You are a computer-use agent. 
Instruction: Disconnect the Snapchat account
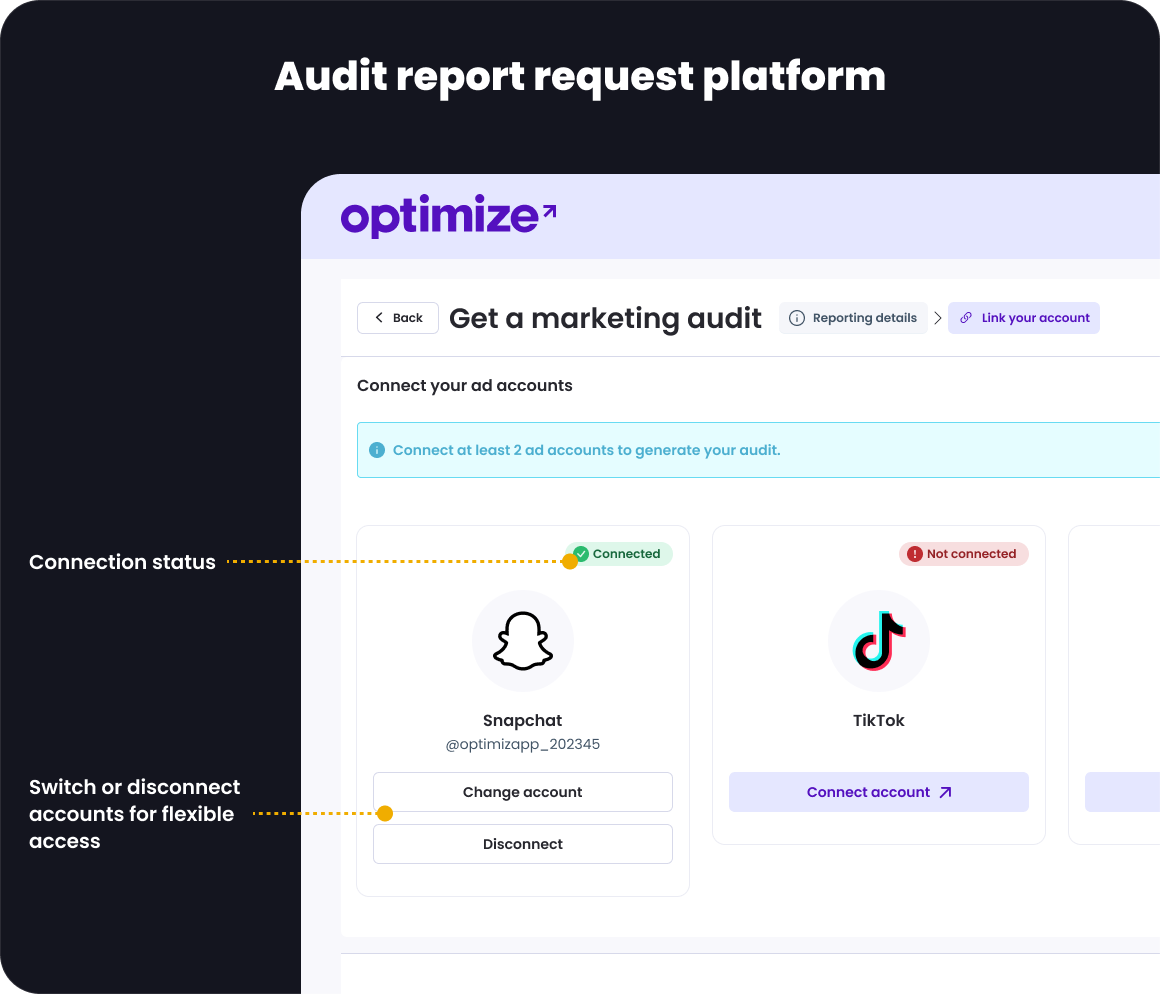pyautogui.click(x=522, y=844)
